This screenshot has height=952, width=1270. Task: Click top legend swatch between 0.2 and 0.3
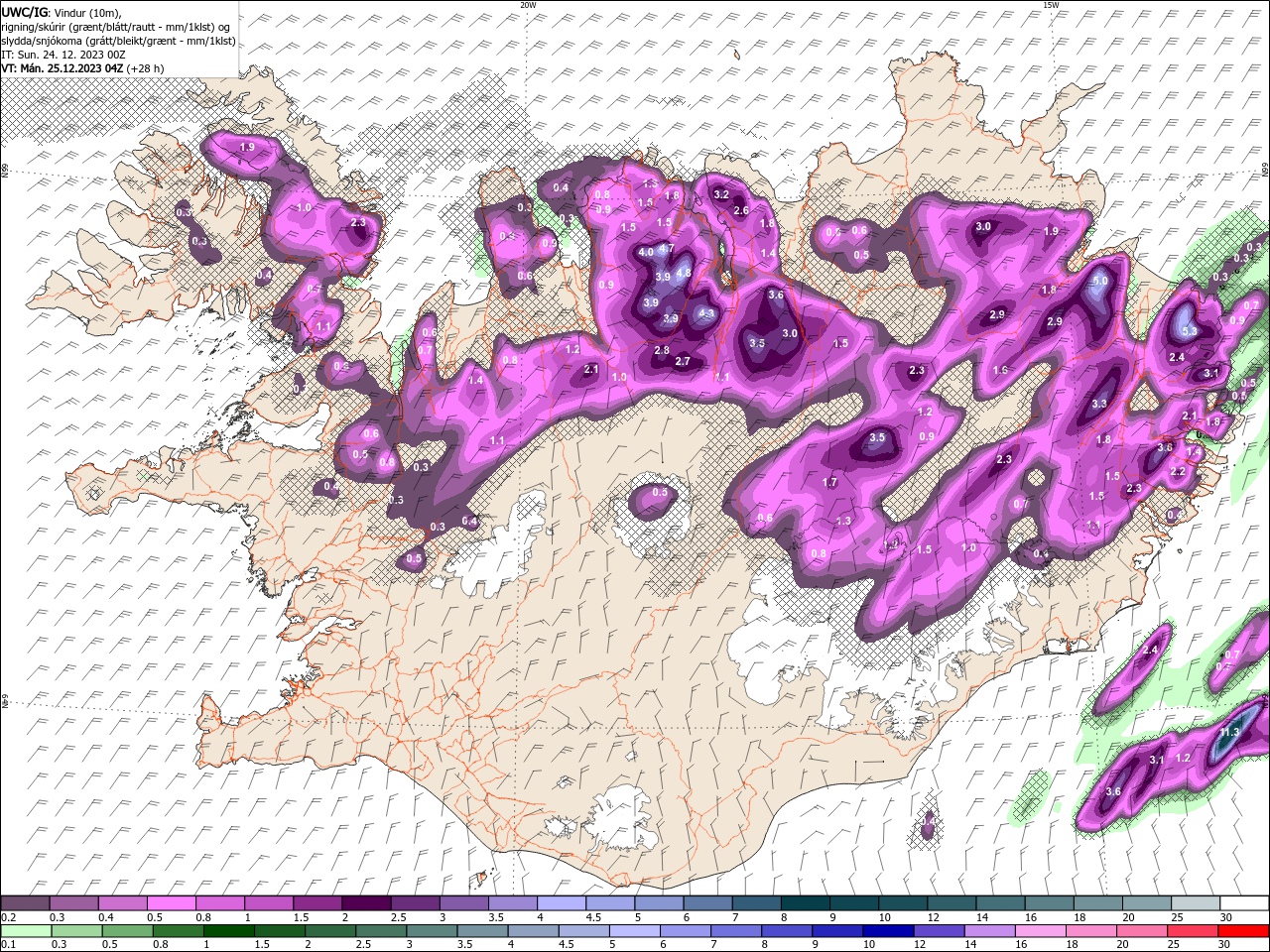(26, 903)
